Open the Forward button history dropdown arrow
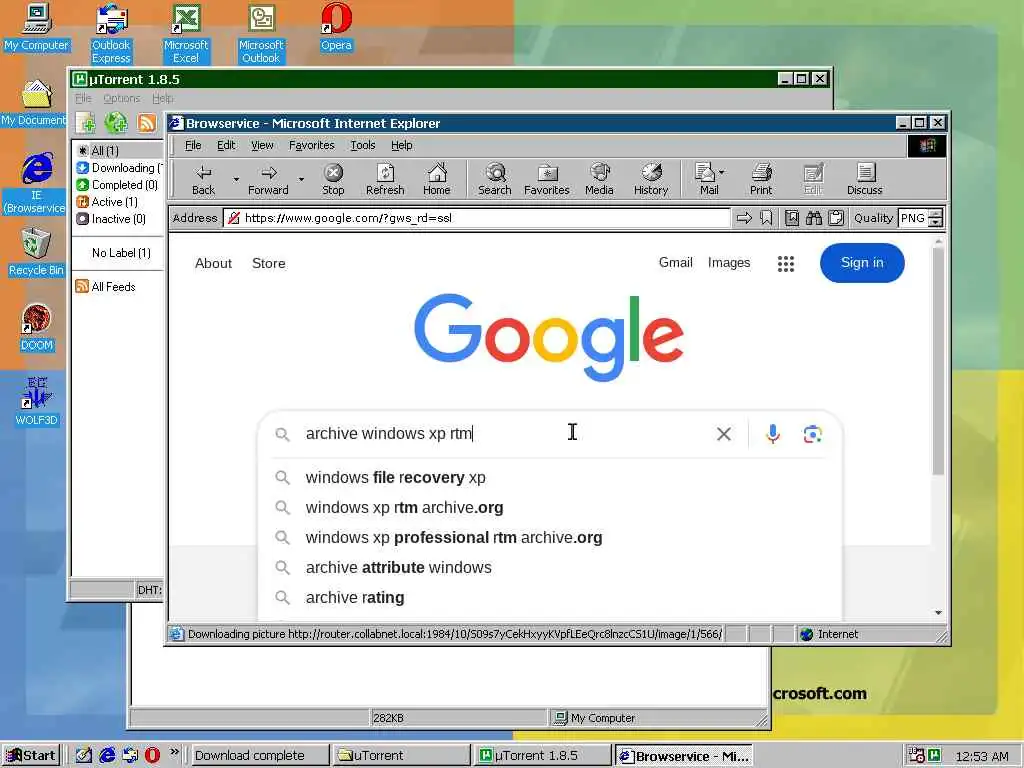Viewport: 1024px width, 768px height. click(x=301, y=179)
